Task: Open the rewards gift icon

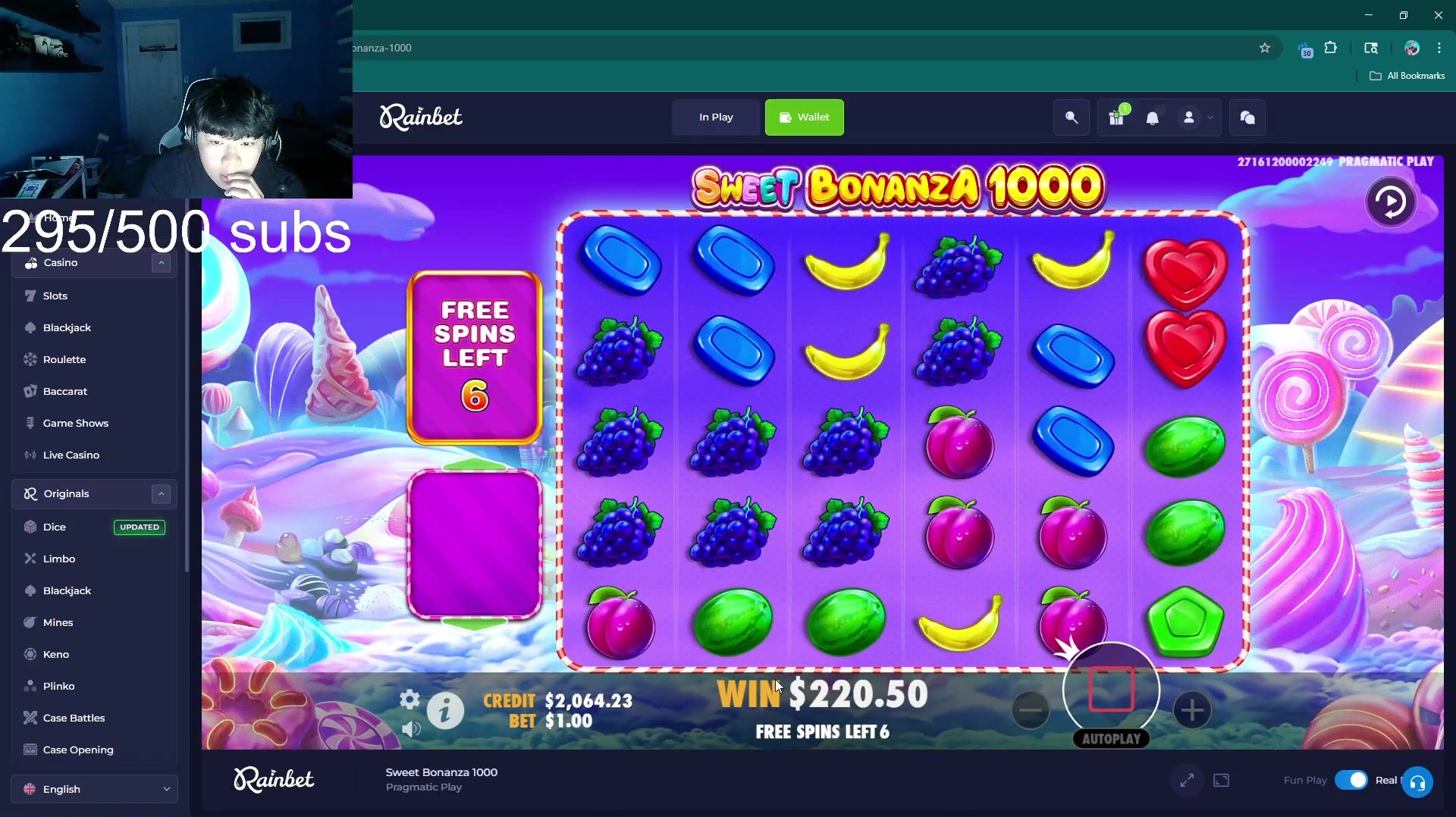Action: click(1116, 117)
